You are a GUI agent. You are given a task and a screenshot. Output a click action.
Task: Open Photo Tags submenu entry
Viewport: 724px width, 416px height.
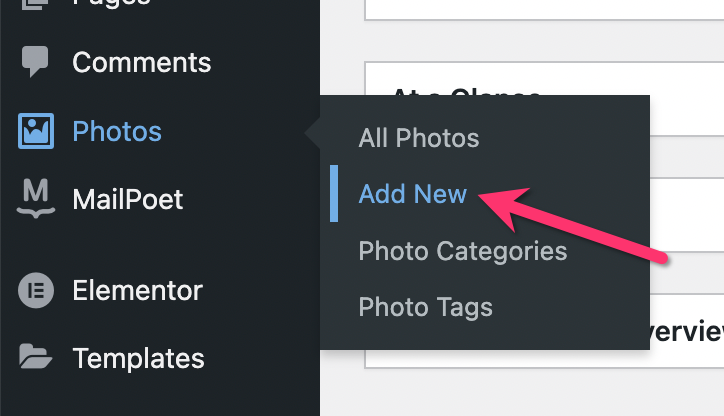click(x=426, y=307)
